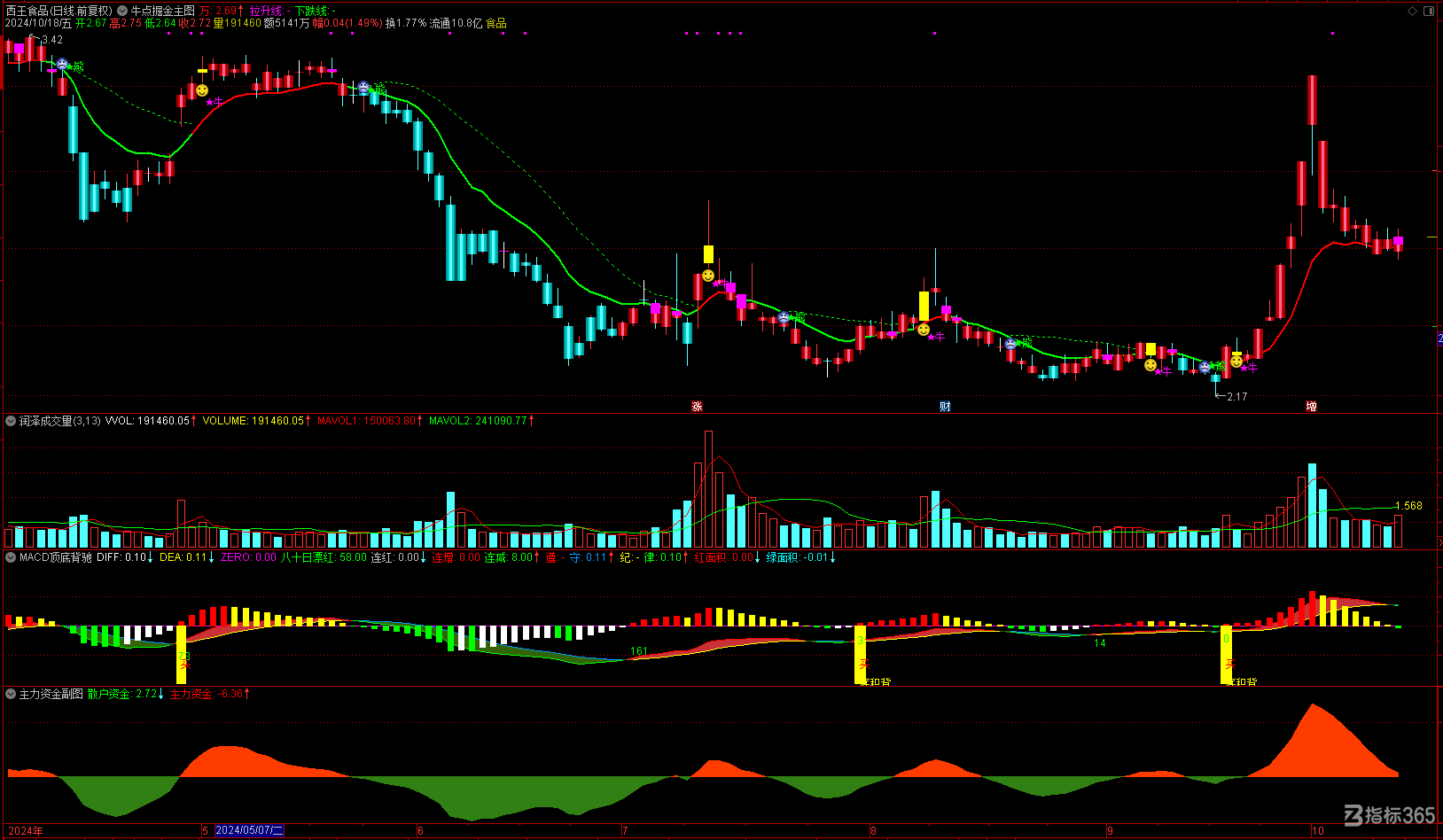Click the 2024年 label on the time axis
The height and width of the screenshot is (840, 1443).
(x=26, y=831)
